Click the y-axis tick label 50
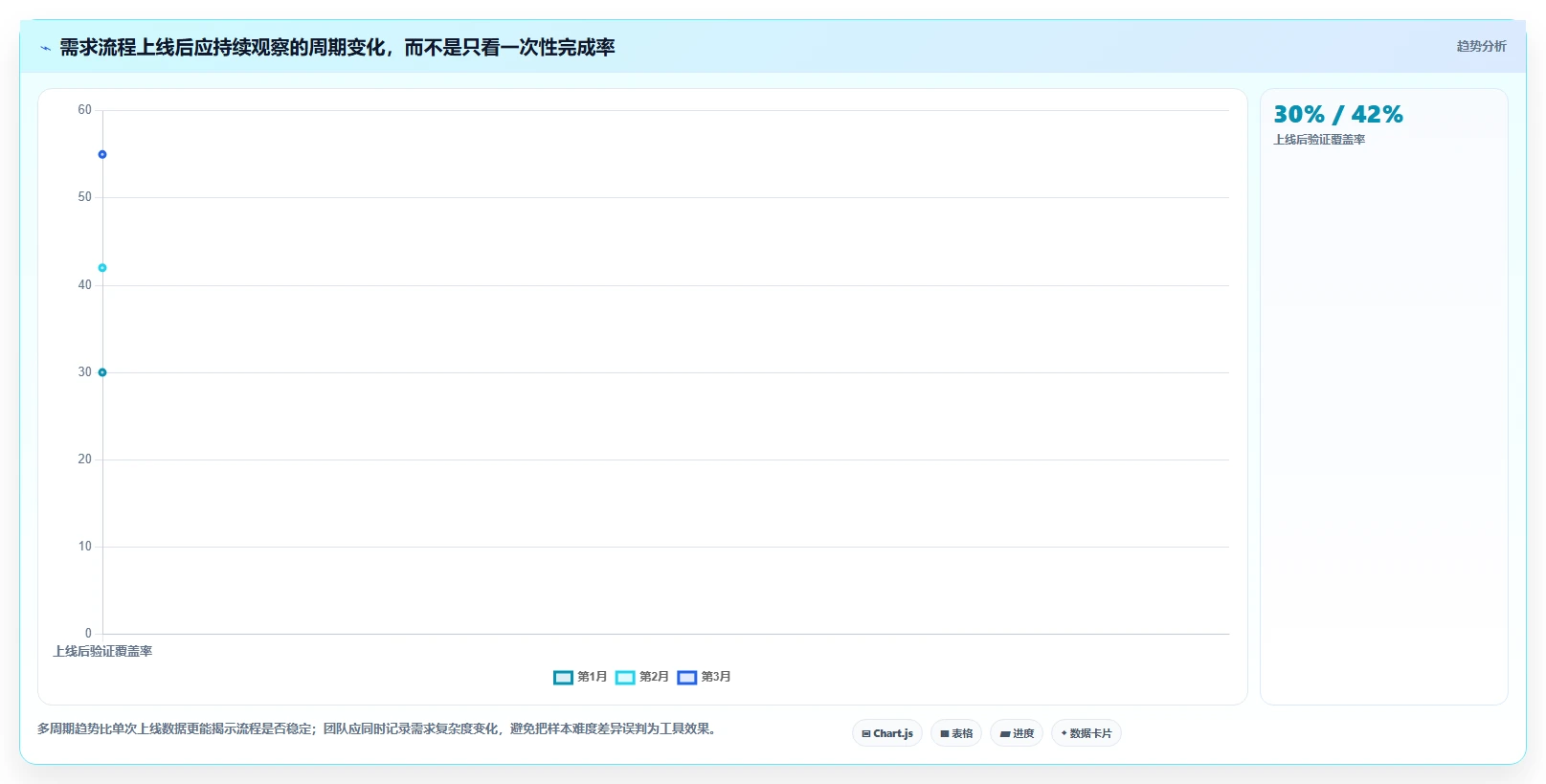The width and height of the screenshot is (1546, 784). 85,197
